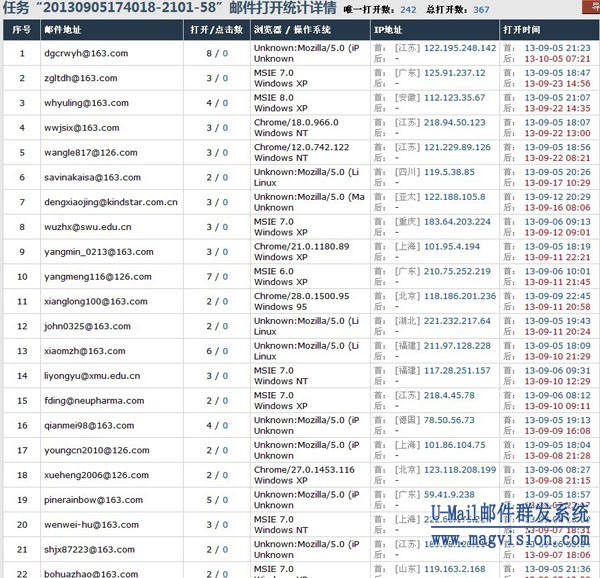Screen dimensions: 600x578
Task: Click click-count 0 in dgcrwyh@163.com row
Action: tap(225, 53)
